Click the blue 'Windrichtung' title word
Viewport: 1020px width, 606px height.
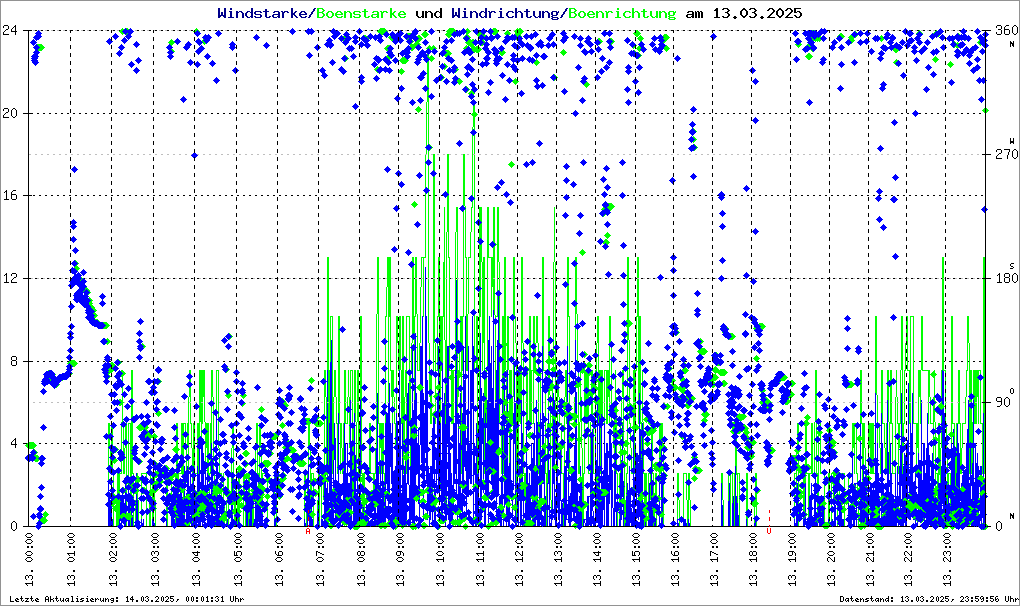[x=505, y=13]
